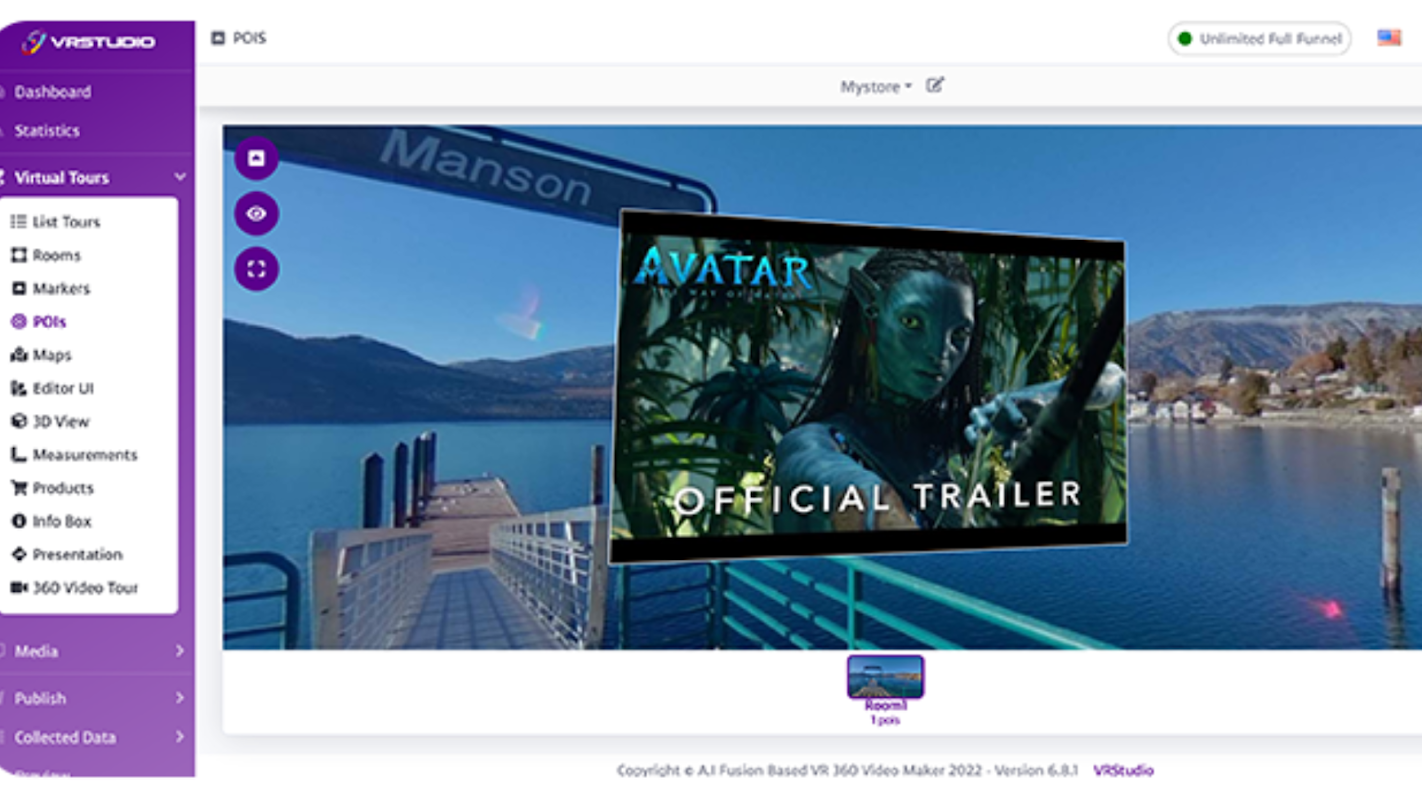Viewport: 1422px width, 800px height.
Task: Click the Maps icon
Action: click(x=18, y=355)
